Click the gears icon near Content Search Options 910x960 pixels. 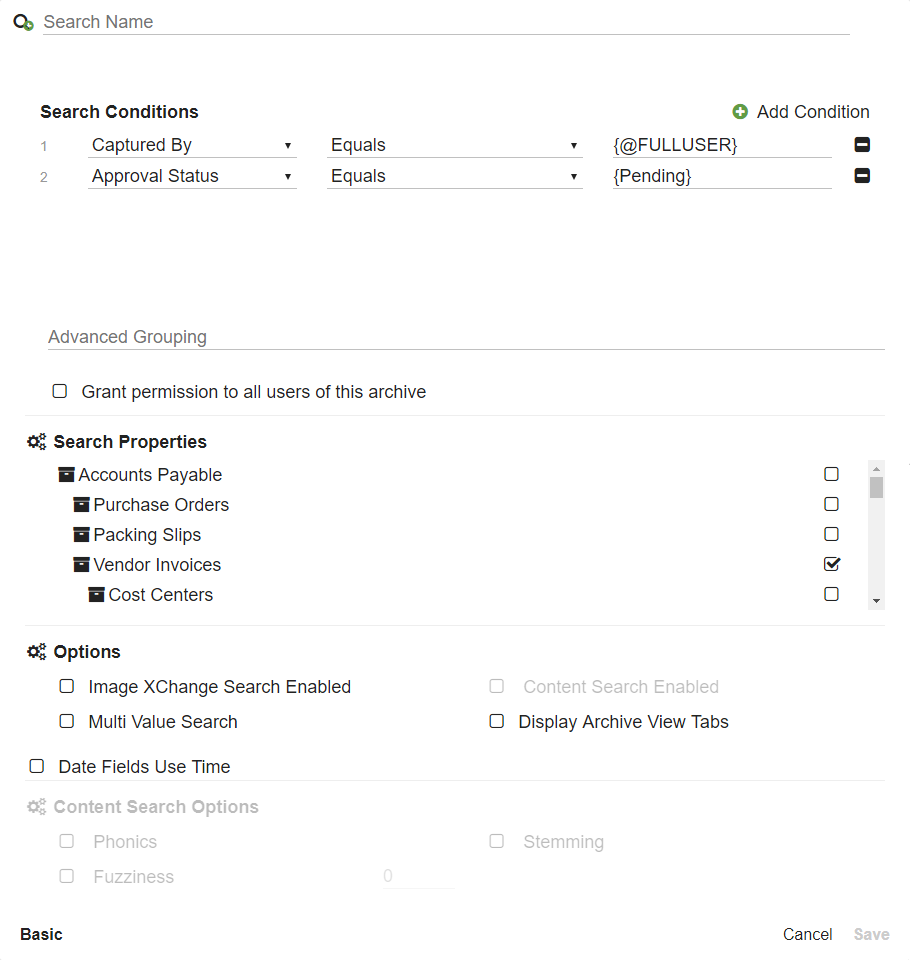point(37,806)
